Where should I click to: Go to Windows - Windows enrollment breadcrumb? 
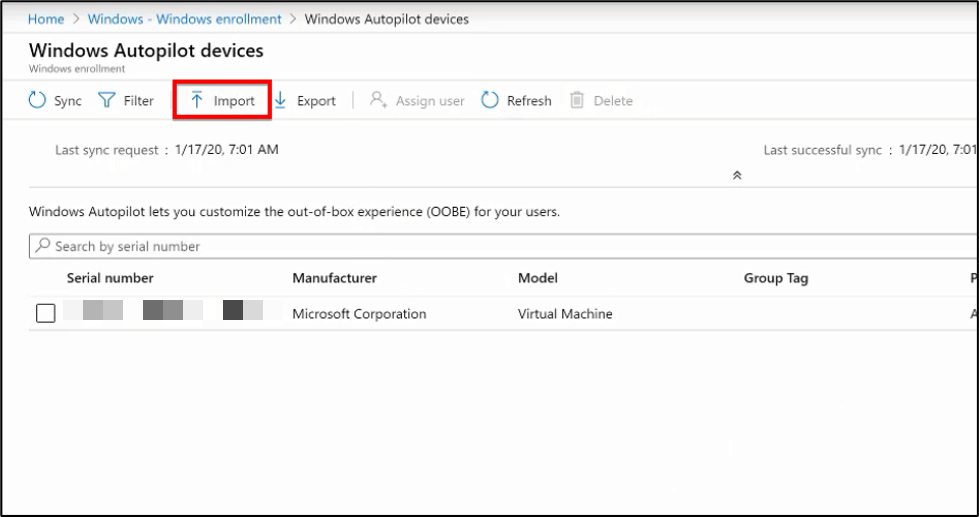(x=184, y=19)
